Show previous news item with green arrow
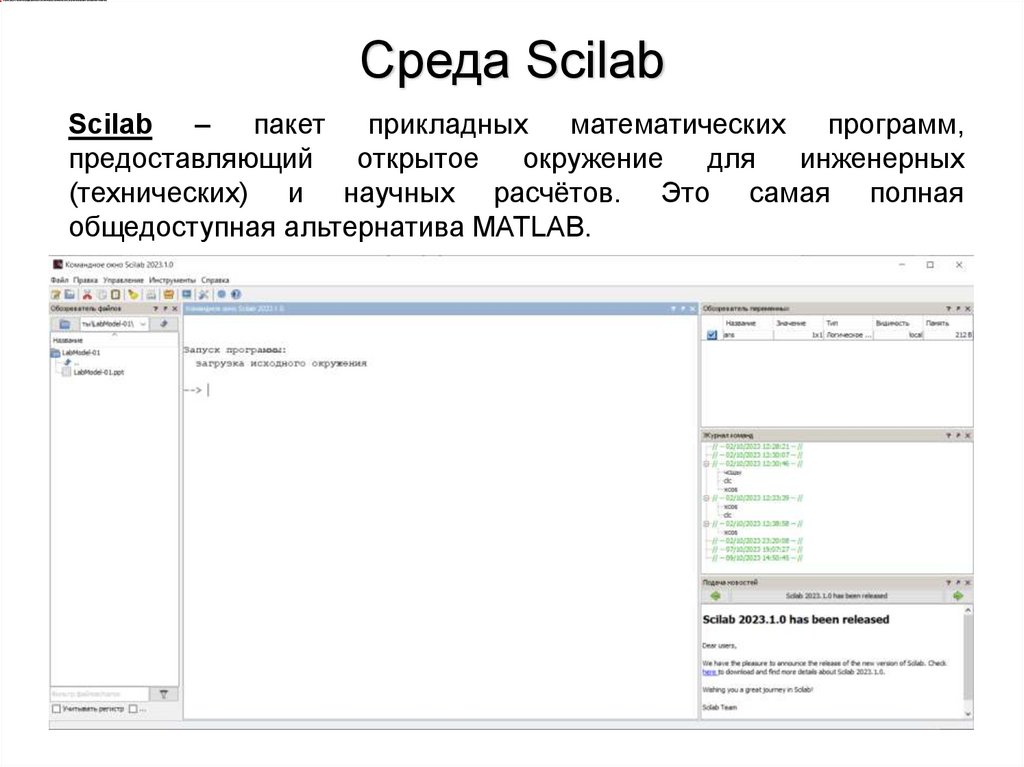 pos(715,596)
